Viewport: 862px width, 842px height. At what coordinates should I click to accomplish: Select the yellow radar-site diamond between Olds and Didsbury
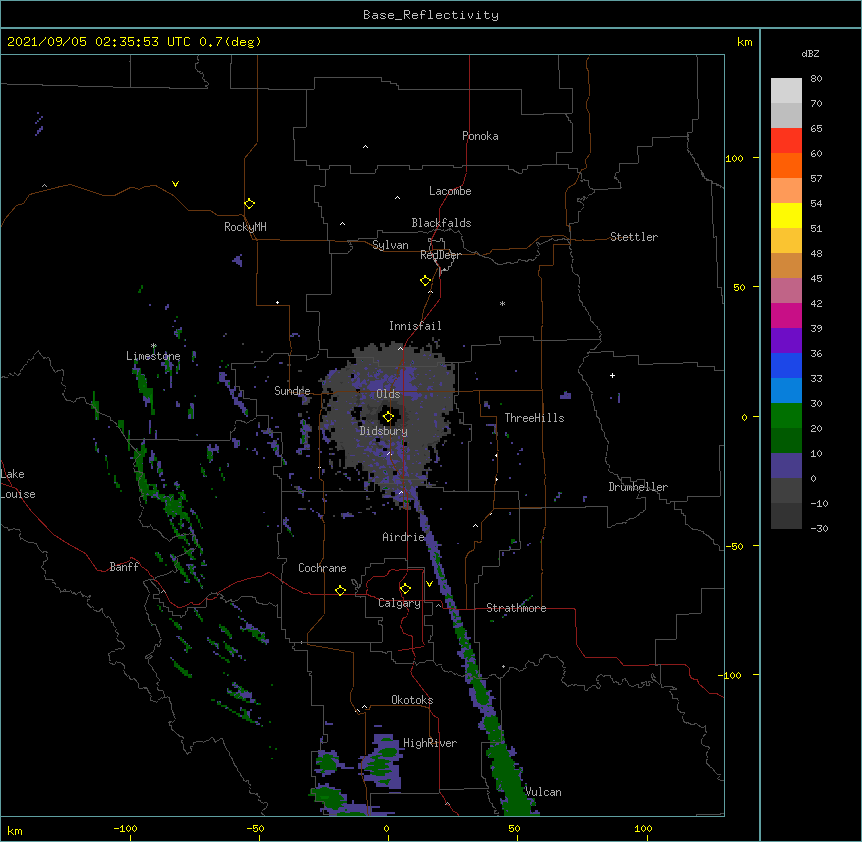[x=389, y=417]
